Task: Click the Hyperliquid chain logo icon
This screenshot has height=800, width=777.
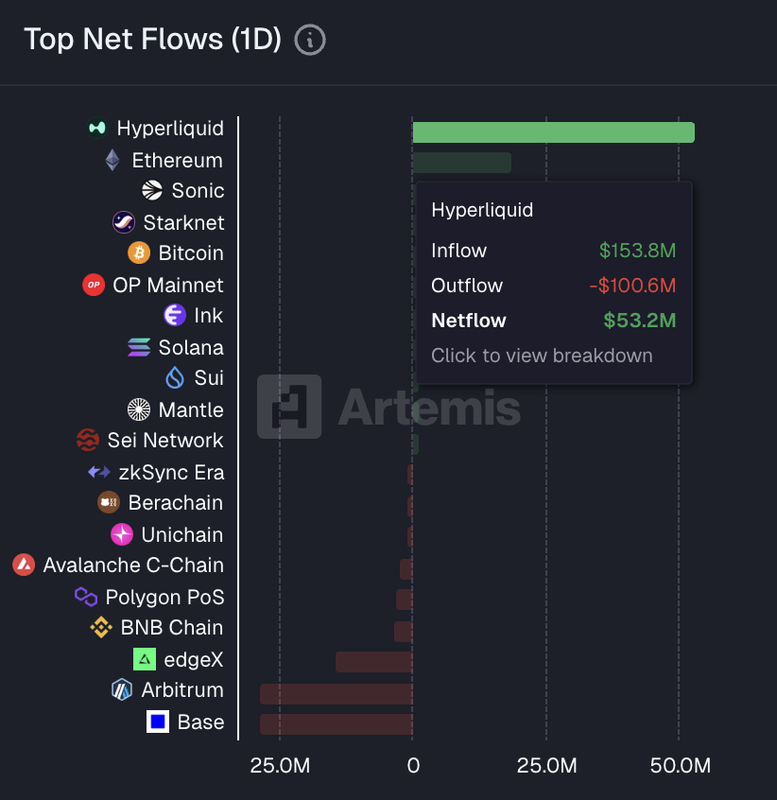Action: (x=97, y=128)
